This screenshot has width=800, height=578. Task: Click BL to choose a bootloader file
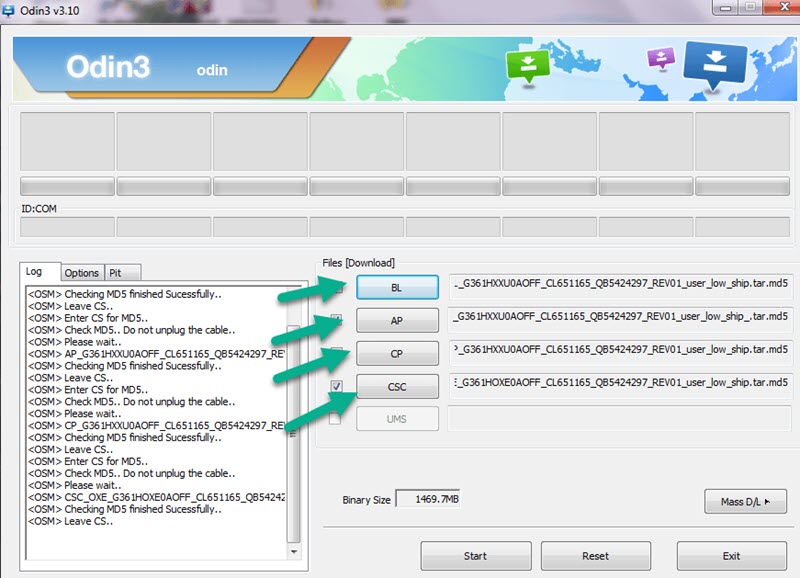397,286
